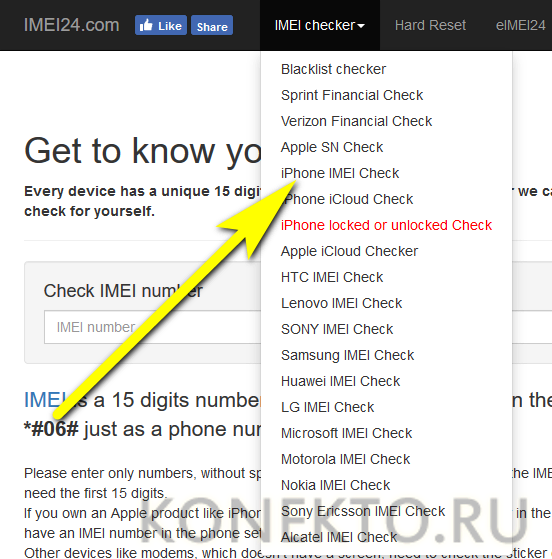Image resolution: width=552 pixels, height=559 pixels.
Task: Select Blacklist checker from the menu
Action: click(x=333, y=69)
